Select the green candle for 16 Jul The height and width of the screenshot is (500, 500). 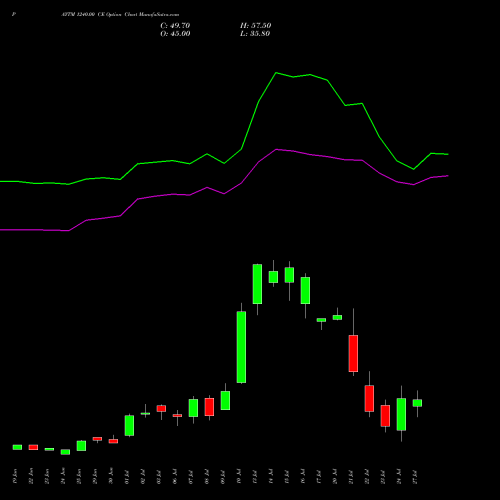[305, 290]
